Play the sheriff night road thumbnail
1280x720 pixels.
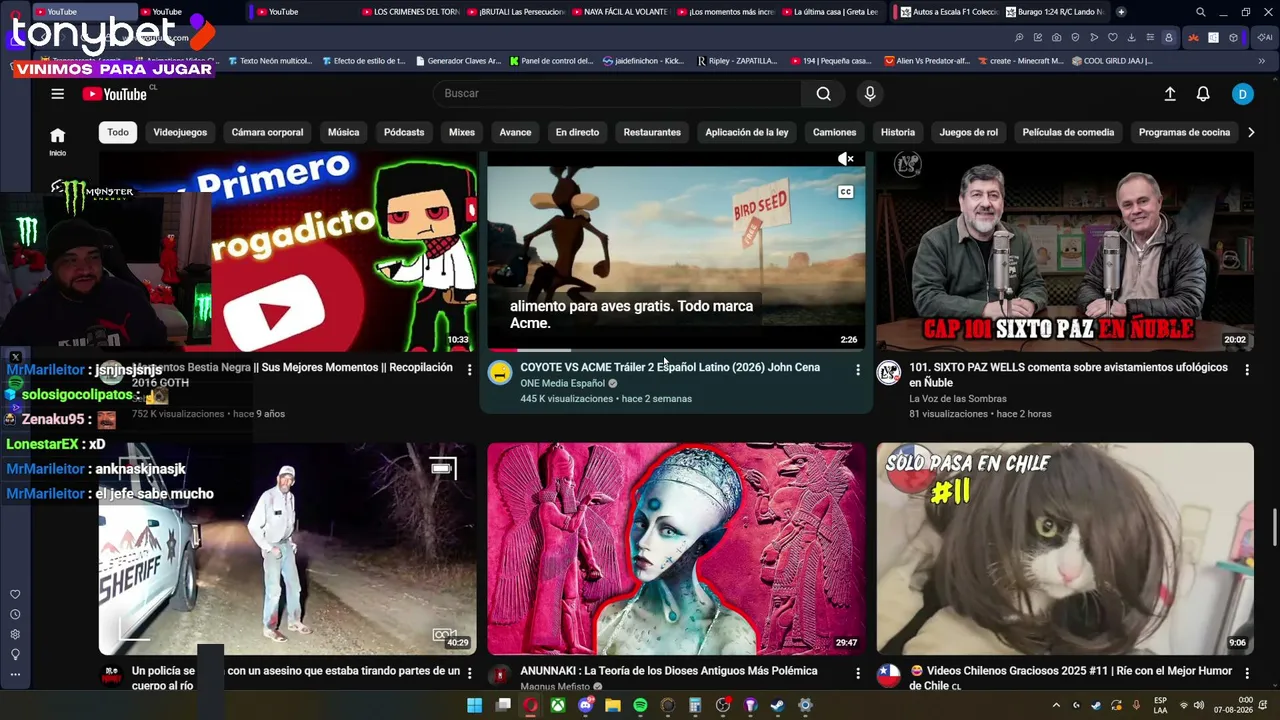point(288,549)
